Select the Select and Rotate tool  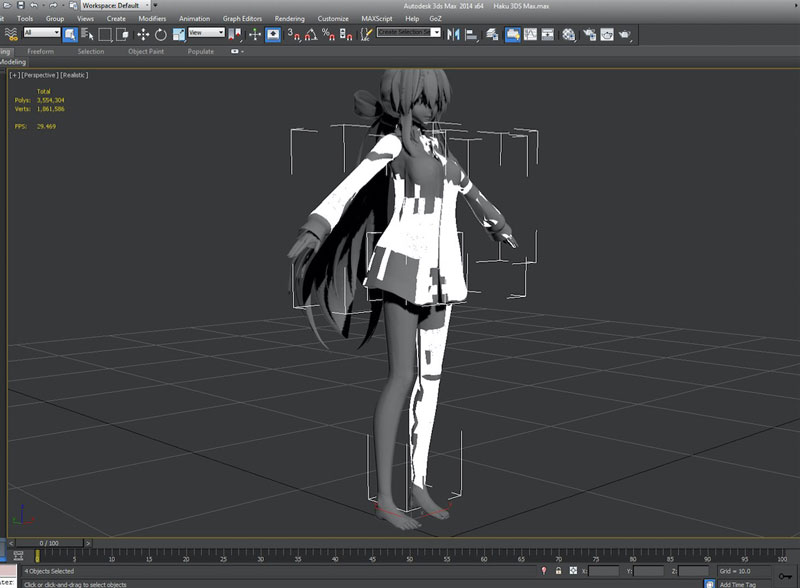tap(161, 34)
